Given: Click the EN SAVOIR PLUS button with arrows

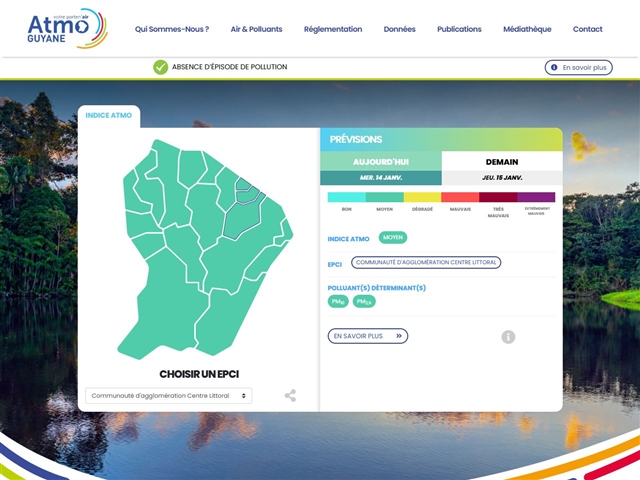Looking at the screenshot, I should [368, 336].
